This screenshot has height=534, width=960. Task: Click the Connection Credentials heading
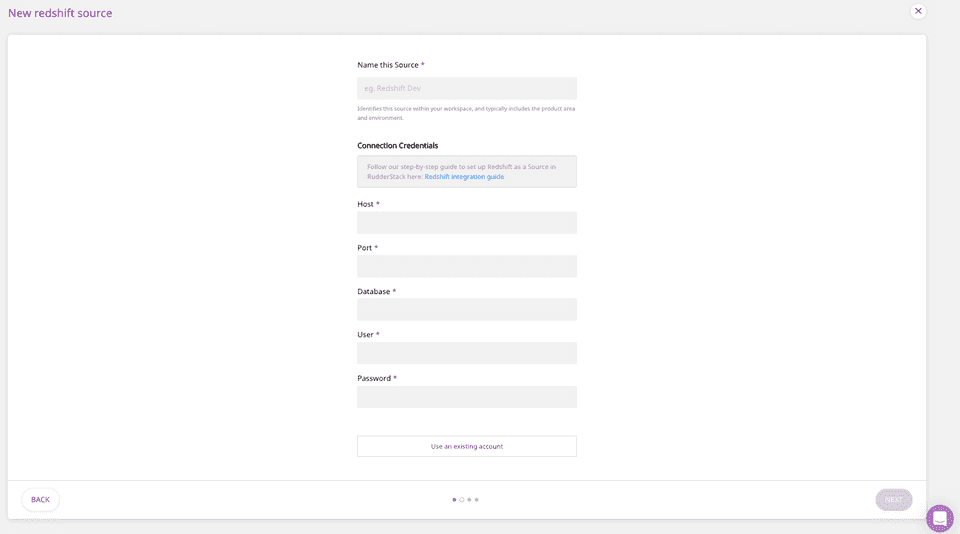tap(397, 145)
